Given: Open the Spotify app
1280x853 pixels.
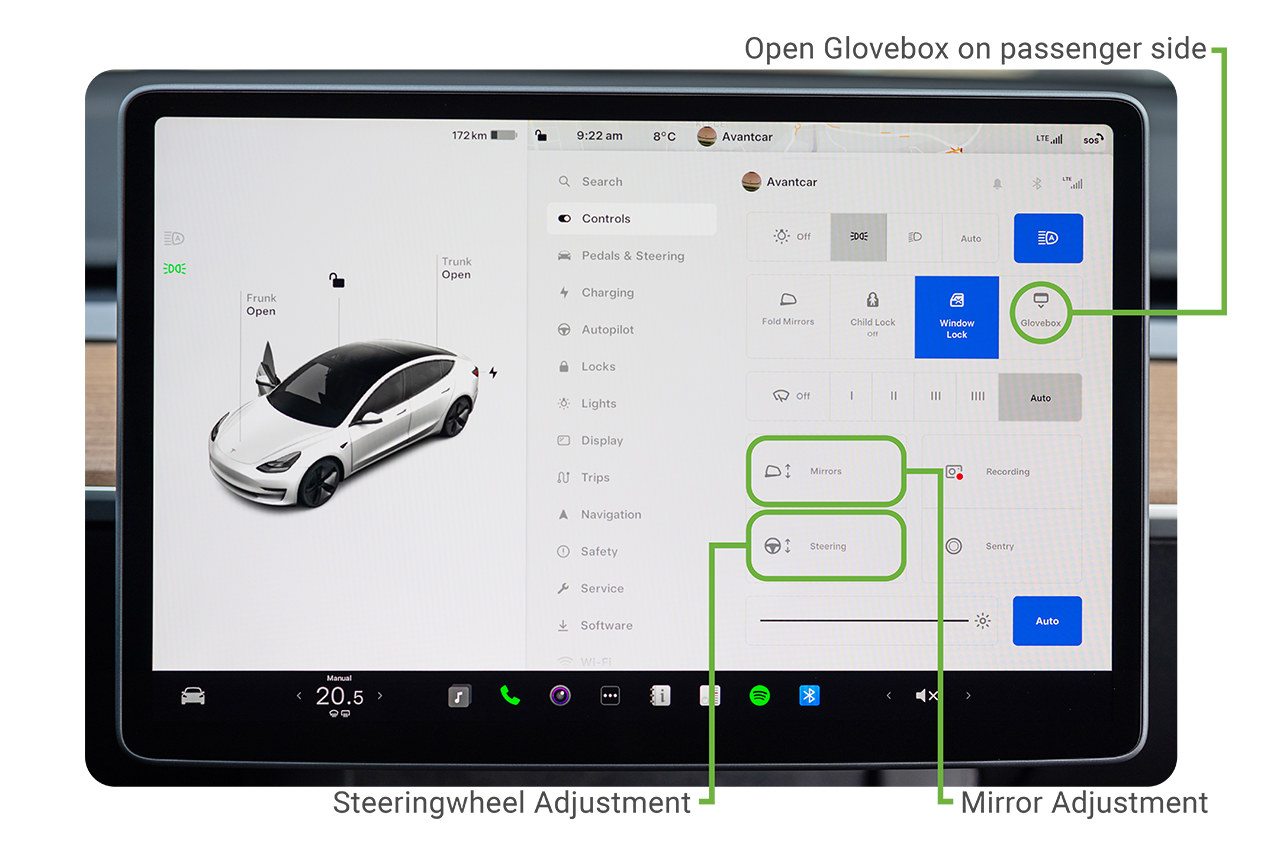Looking at the screenshot, I should coord(760,696).
